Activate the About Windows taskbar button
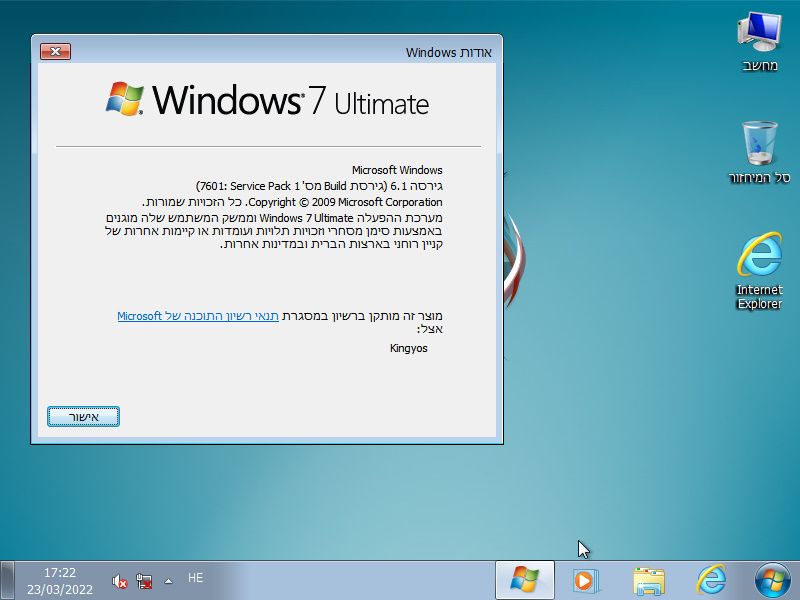 [524, 580]
